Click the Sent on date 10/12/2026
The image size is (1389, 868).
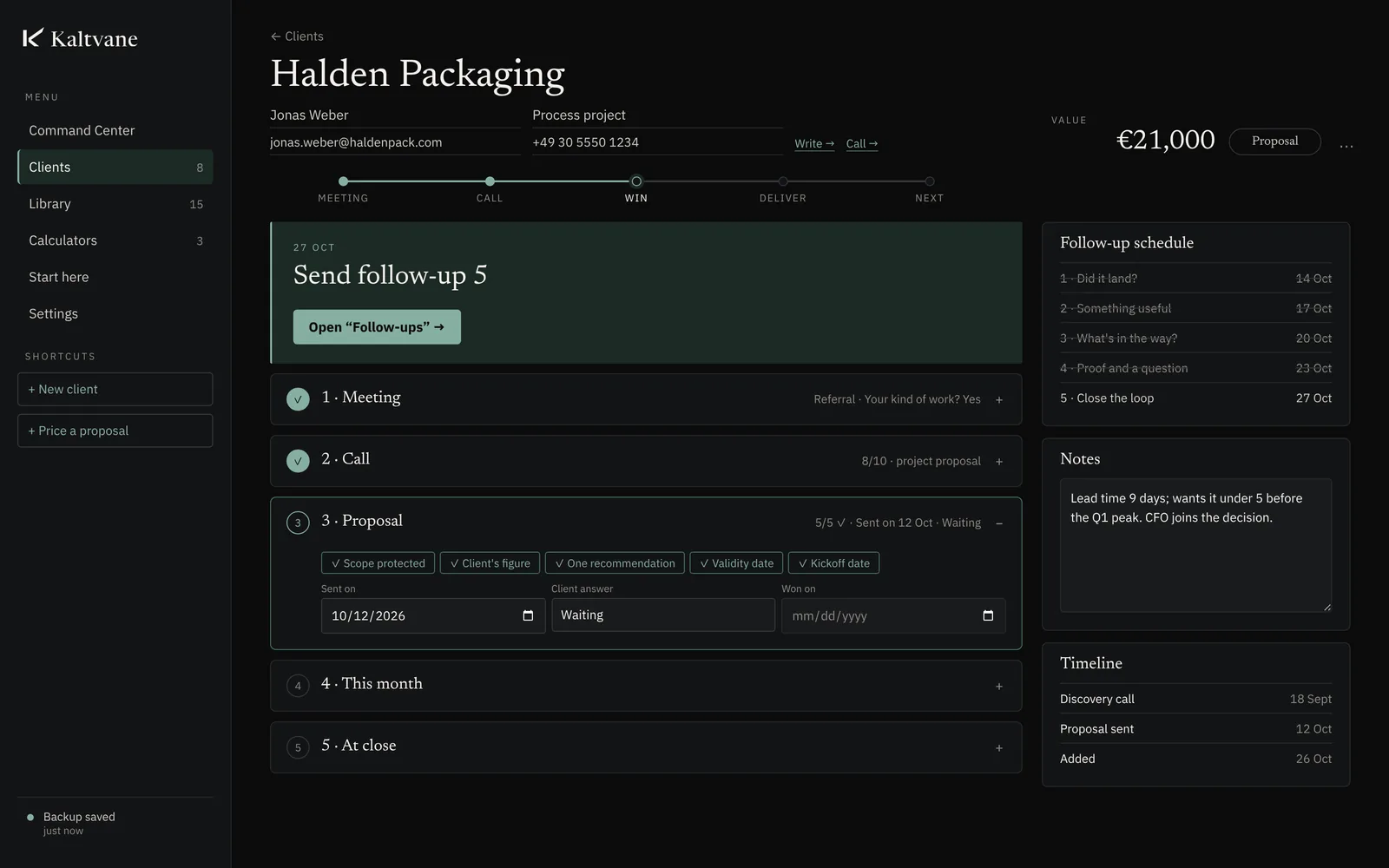[x=368, y=615]
